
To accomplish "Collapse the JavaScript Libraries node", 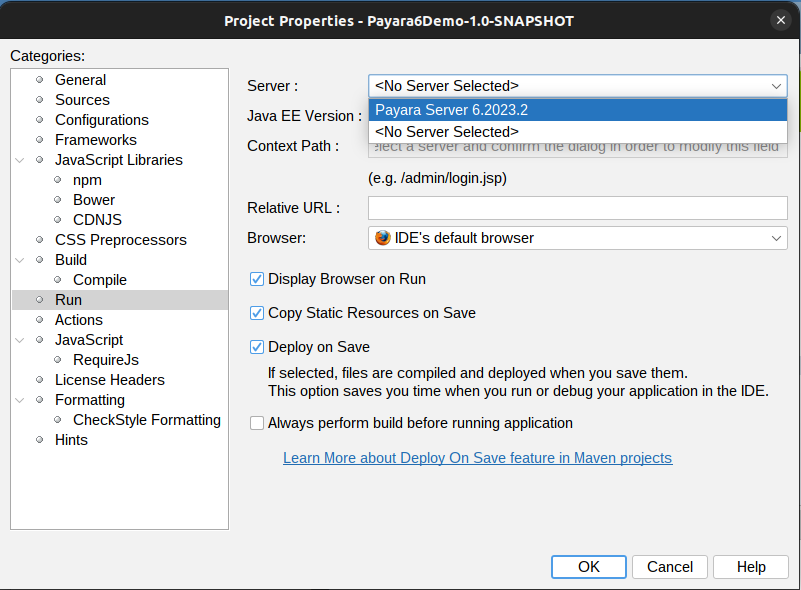I will [18, 160].
